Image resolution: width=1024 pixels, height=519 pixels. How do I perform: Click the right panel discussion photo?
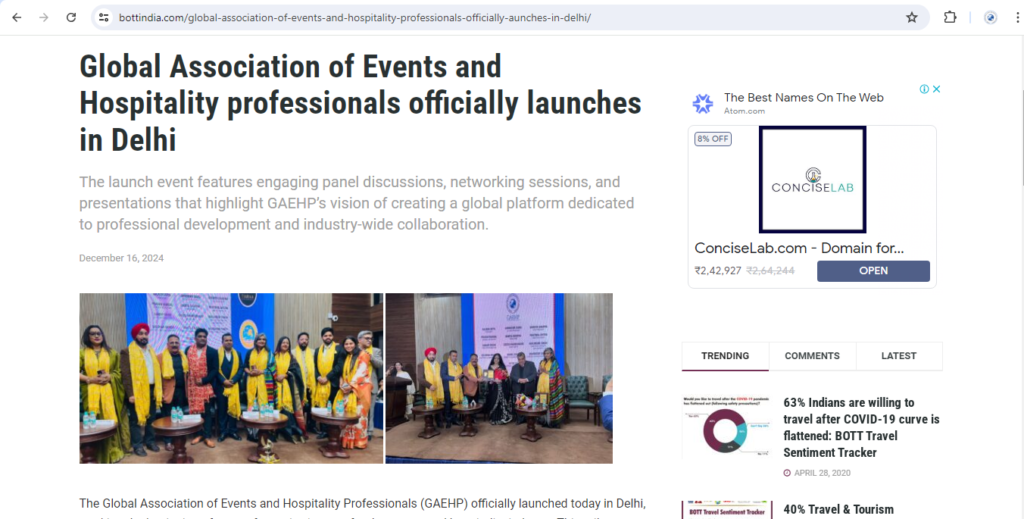[x=498, y=378]
